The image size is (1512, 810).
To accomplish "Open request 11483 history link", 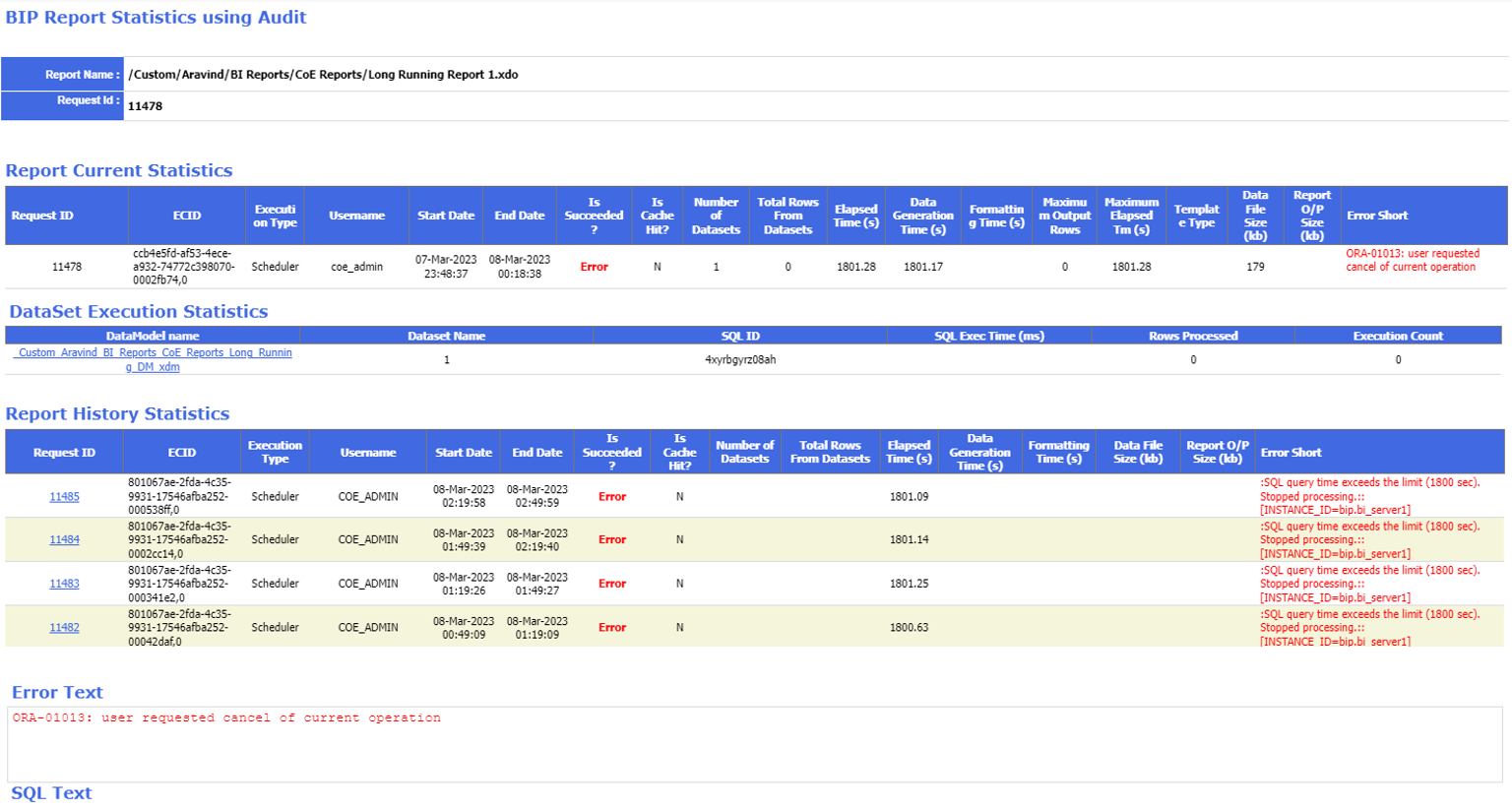I will pos(64,584).
